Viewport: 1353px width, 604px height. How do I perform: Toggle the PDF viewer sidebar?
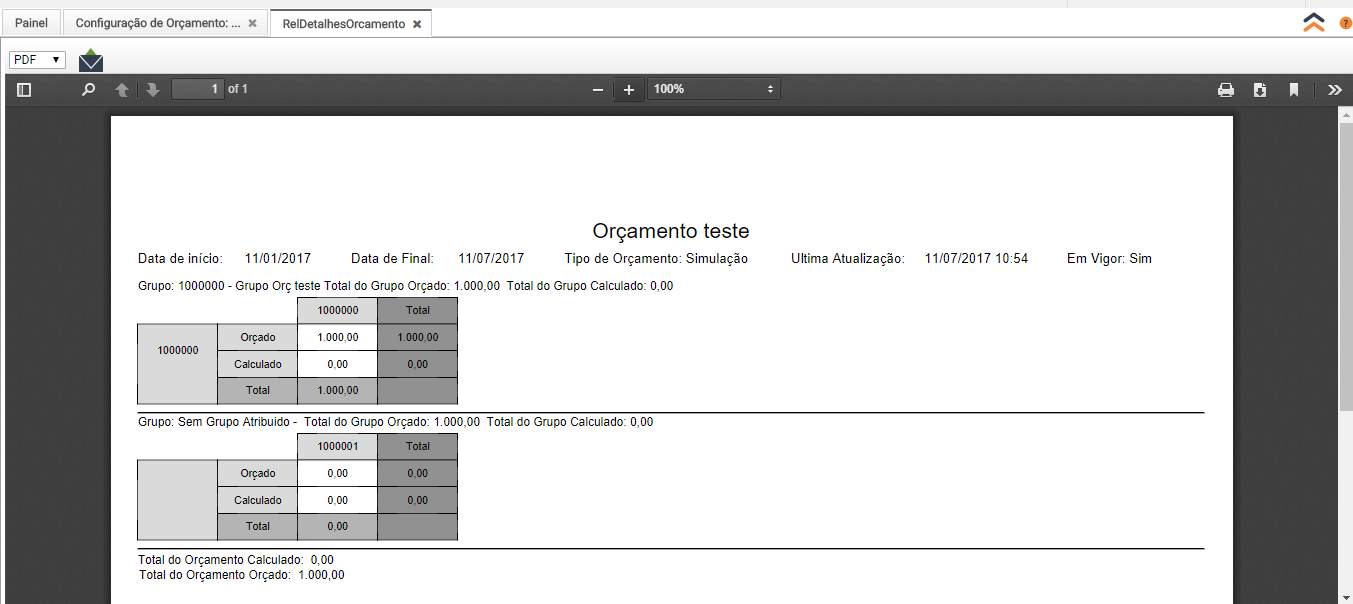[25, 90]
